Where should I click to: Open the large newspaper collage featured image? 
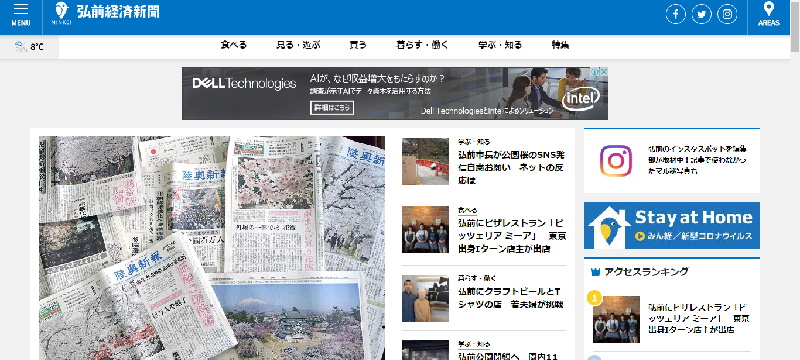click(x=212, y=248)
